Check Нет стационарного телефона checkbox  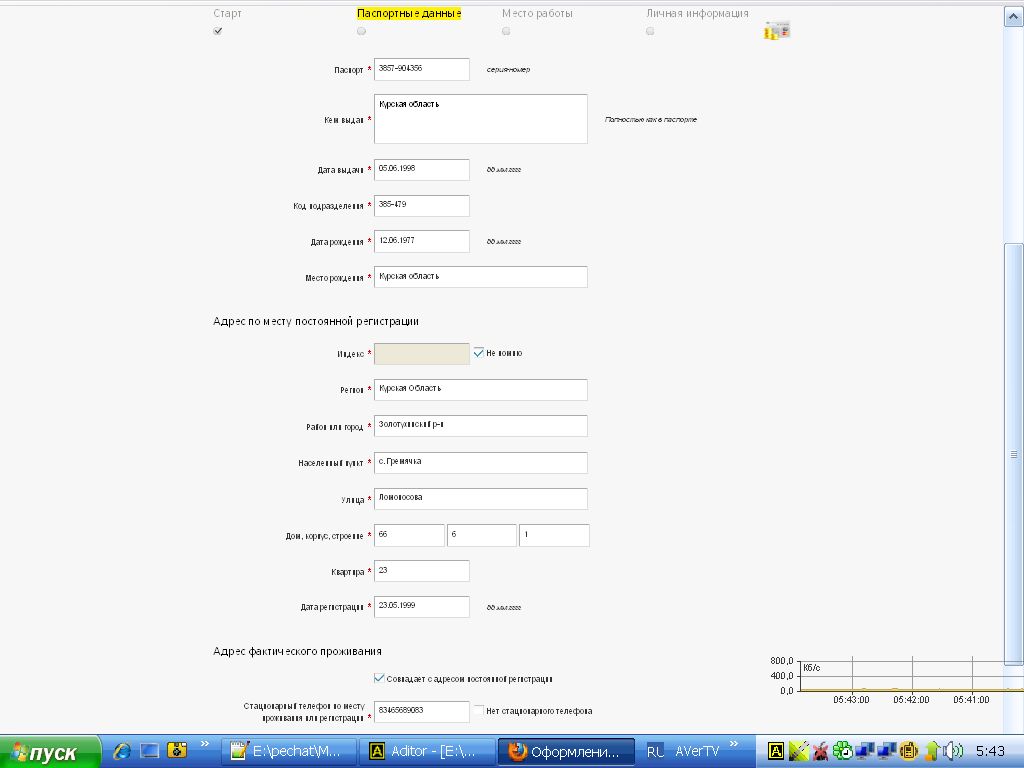[479, 710]
